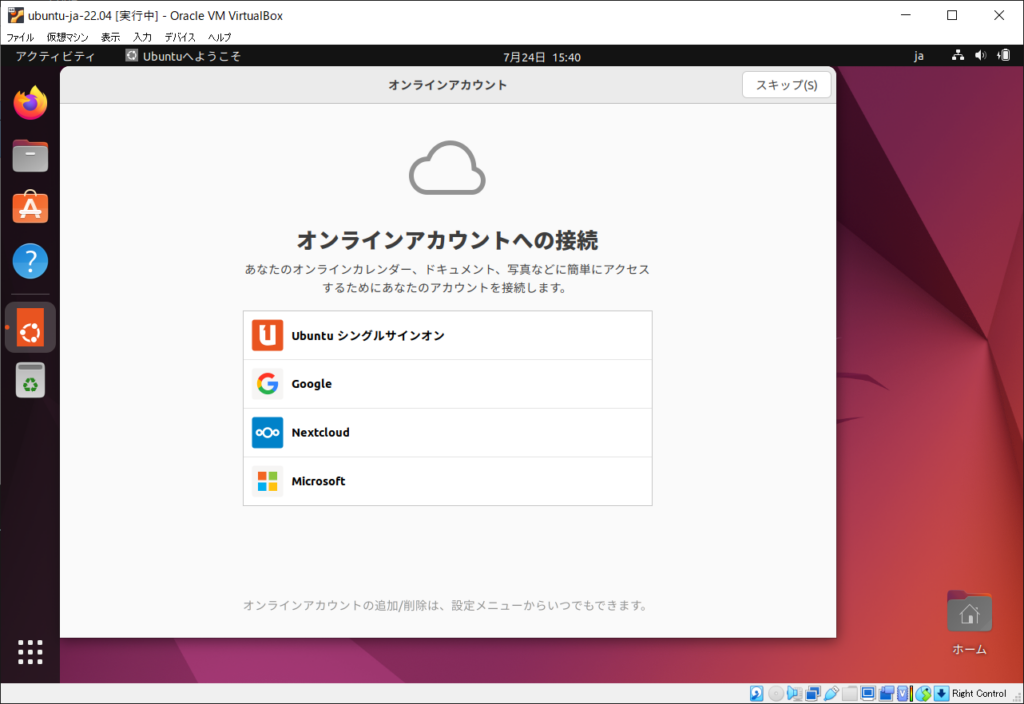This screenshot has width=1024, height=704.
Task: Click the Ubuntu Single Sign-On logo icon
Action: tap(268, 335)
